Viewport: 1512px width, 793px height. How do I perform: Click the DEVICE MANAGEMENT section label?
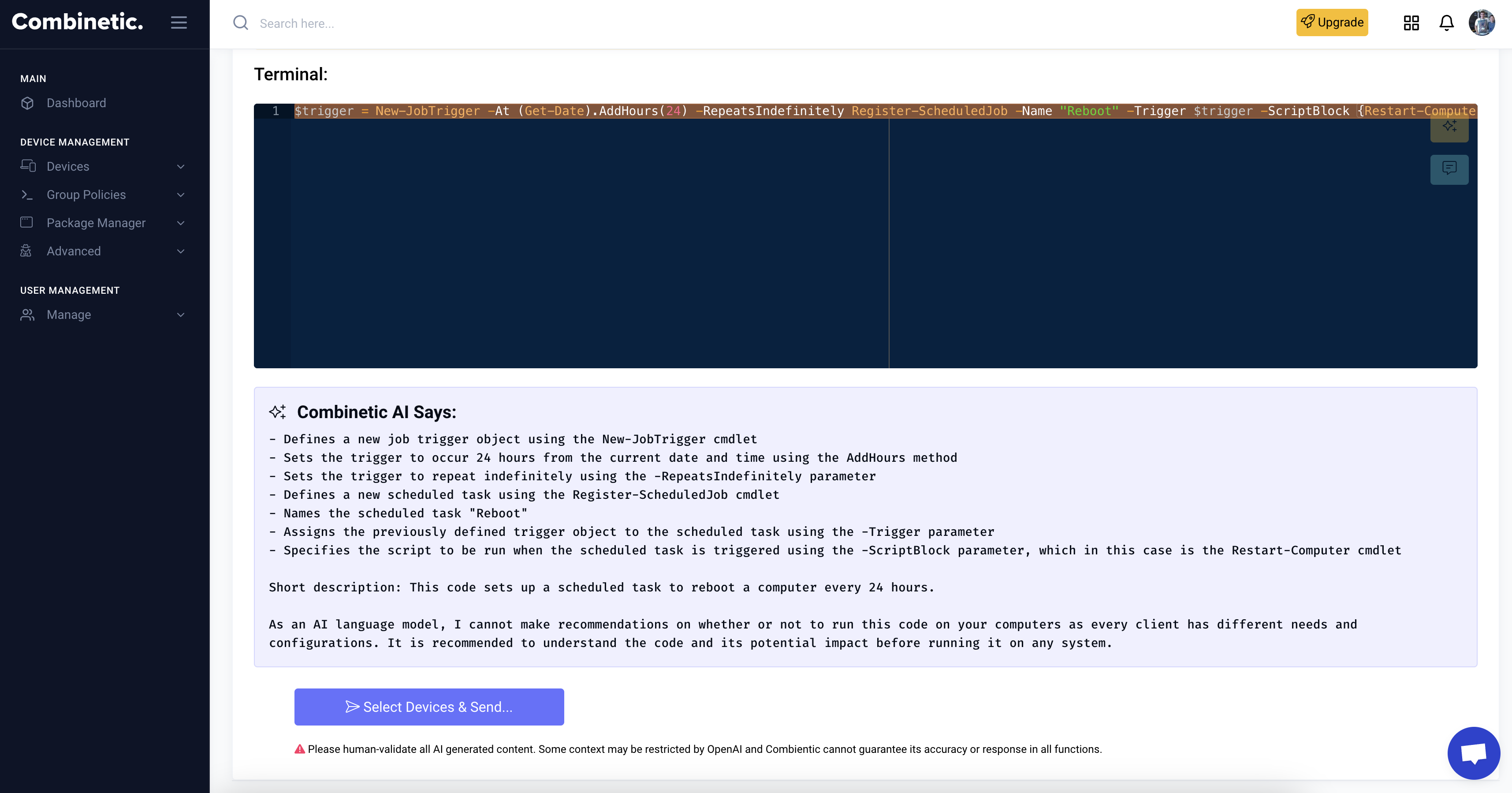pyautogui.click(x=74, y=142)
